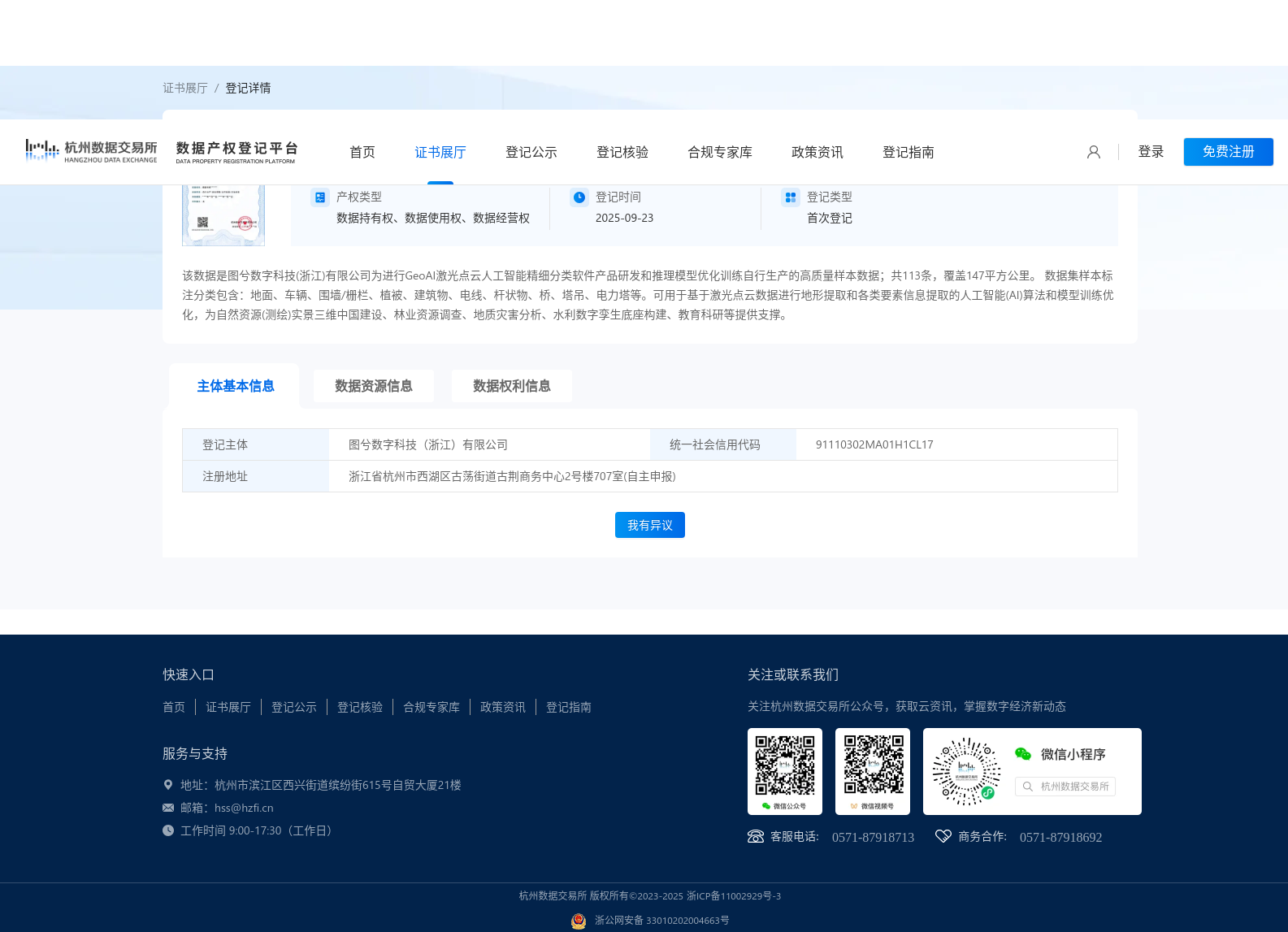Viewport: 1288px width, 932px height.
Task: Click footer quick link 登记核验
Action: point(360,707)
